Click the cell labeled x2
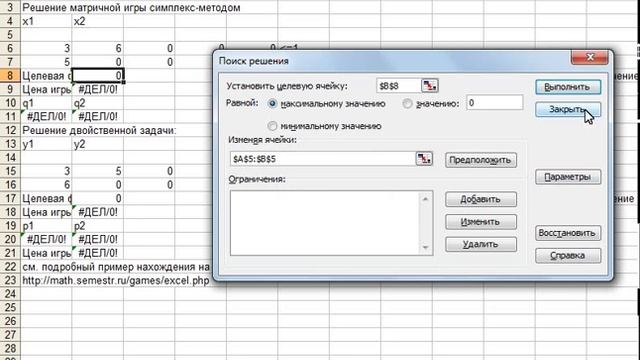The width and height of the screenshot is (640, 360). (98, 21)
